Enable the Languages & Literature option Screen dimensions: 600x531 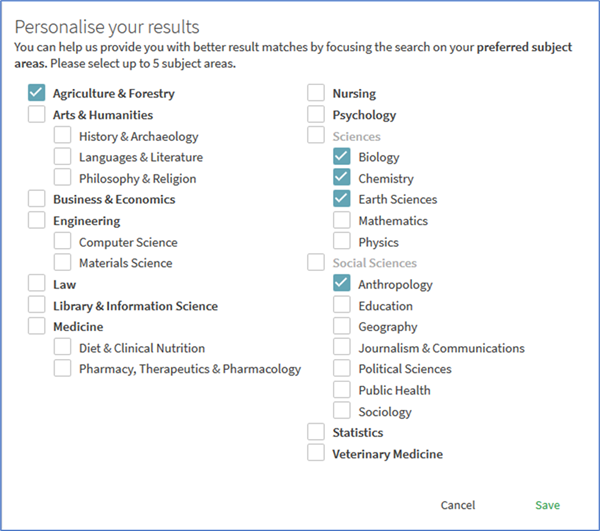63,157
